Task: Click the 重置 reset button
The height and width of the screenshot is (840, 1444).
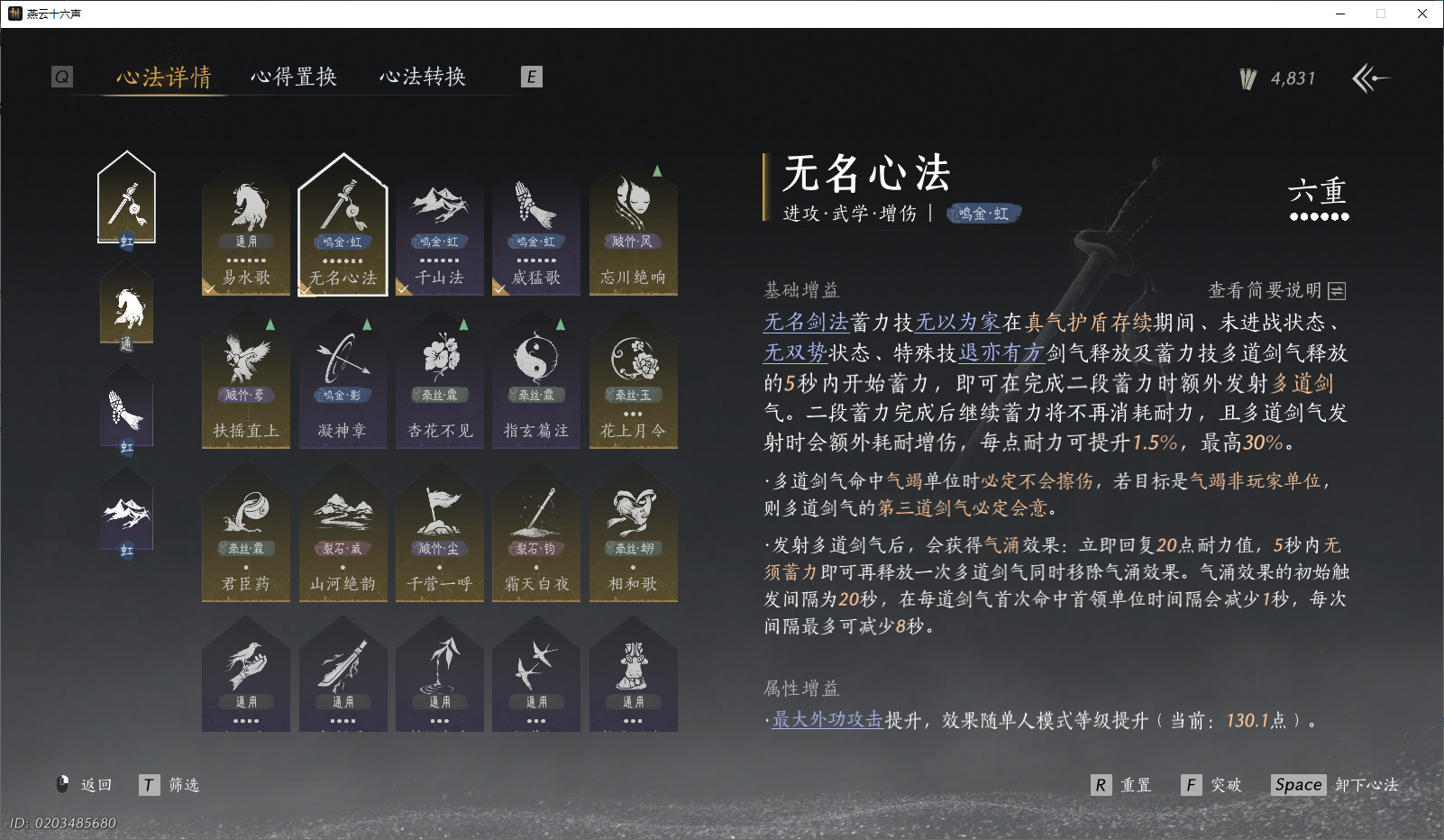Action: point(1121,785)
